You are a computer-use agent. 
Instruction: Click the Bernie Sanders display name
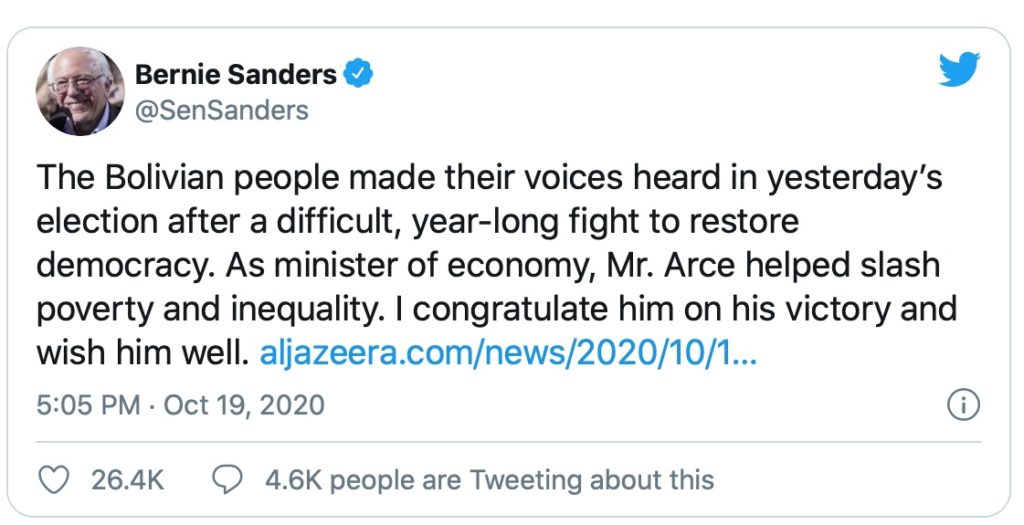(235, 74)
